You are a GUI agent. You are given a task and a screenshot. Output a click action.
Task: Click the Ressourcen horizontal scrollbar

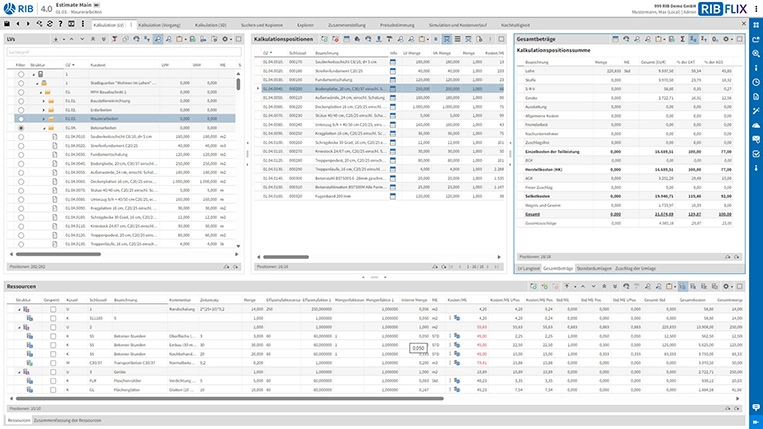pos(229,398)
